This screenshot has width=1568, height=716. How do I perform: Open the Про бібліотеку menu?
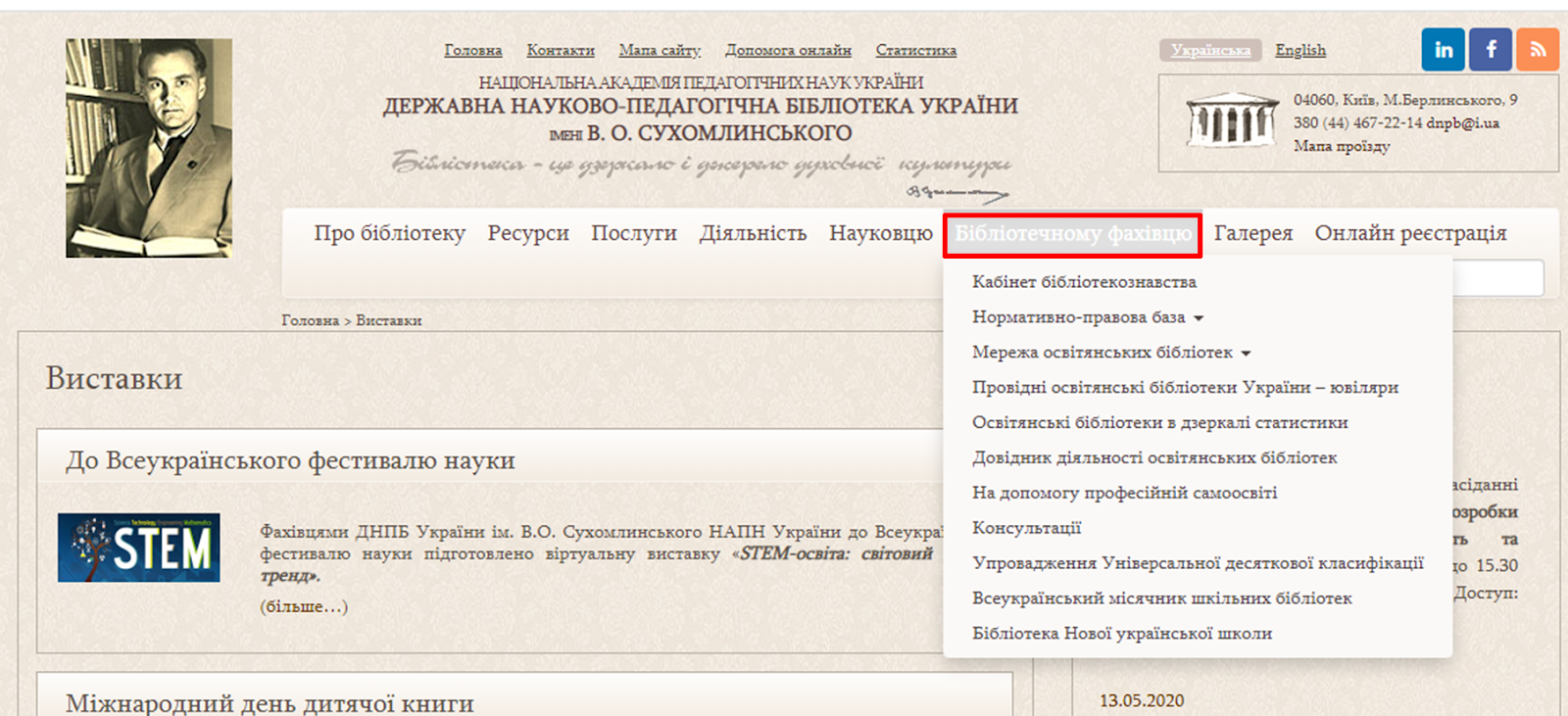[389, 233]
